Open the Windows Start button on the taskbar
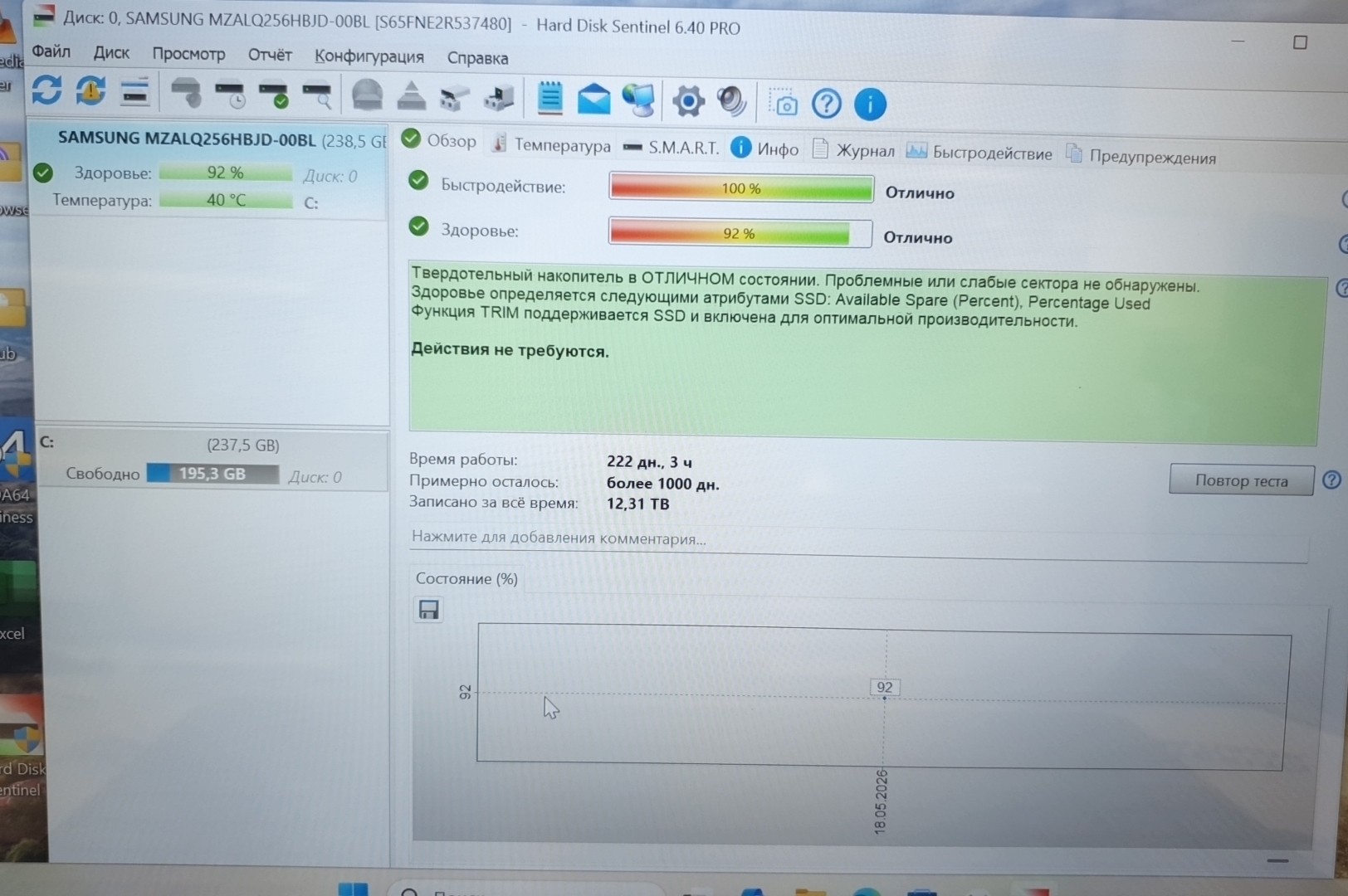The height and width of the screenshot is (896, 1348). click(x=353, y=888)
